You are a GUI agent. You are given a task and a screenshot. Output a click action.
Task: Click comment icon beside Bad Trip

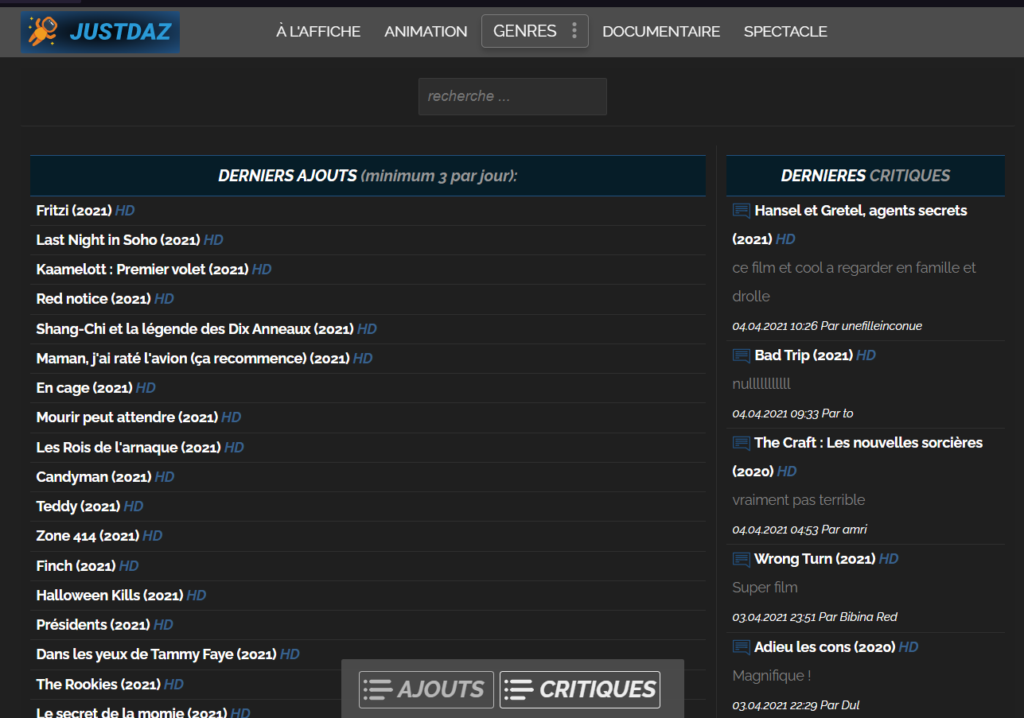pos(741,355)
